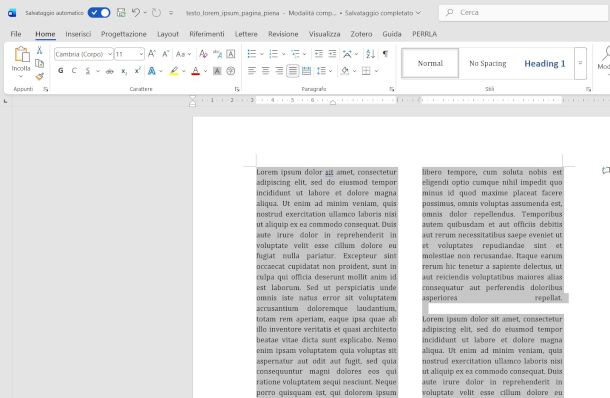
Task: Copy the selection with the copy icon
Action: pos(39,63)
